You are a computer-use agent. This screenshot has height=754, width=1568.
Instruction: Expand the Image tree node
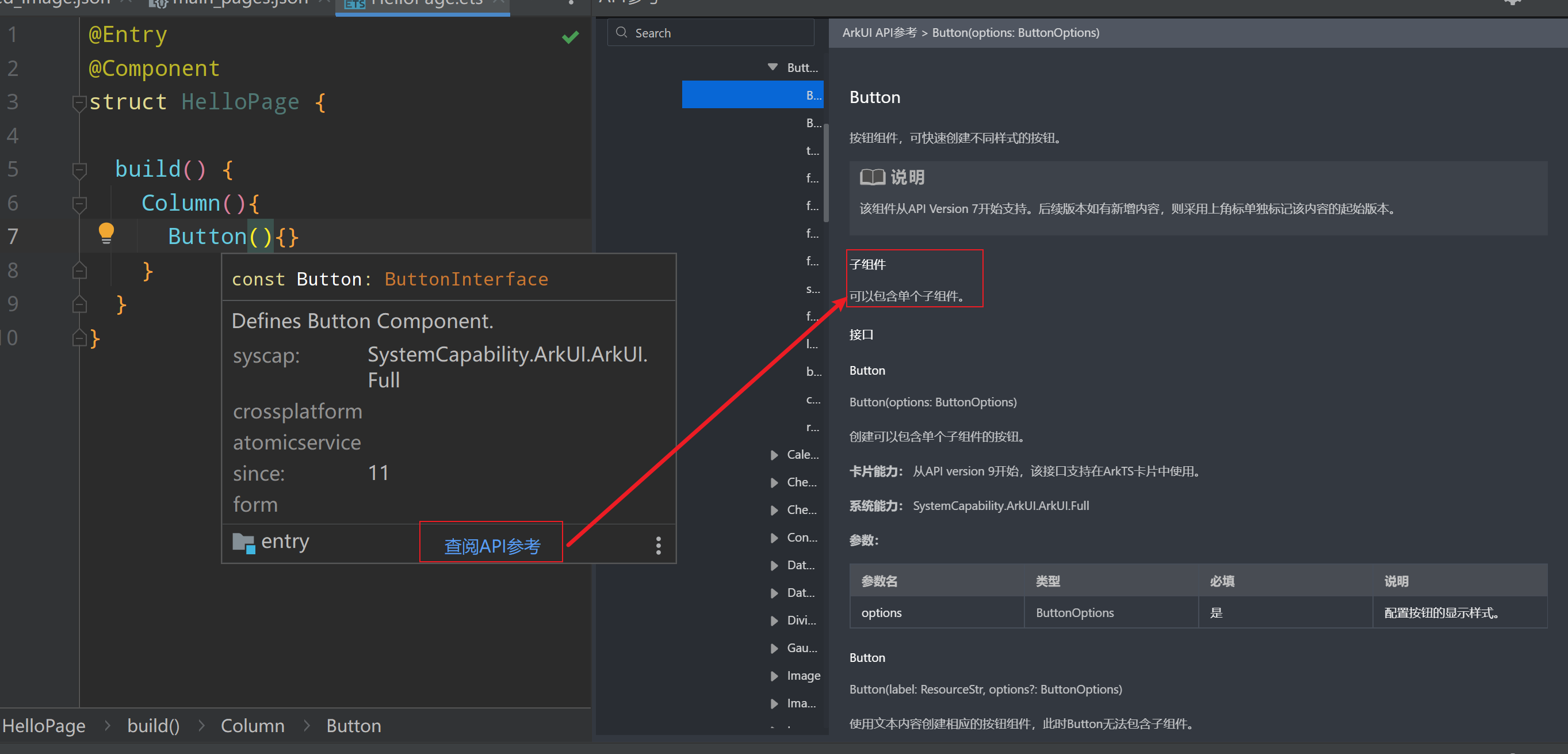click(x=774, y=676)
